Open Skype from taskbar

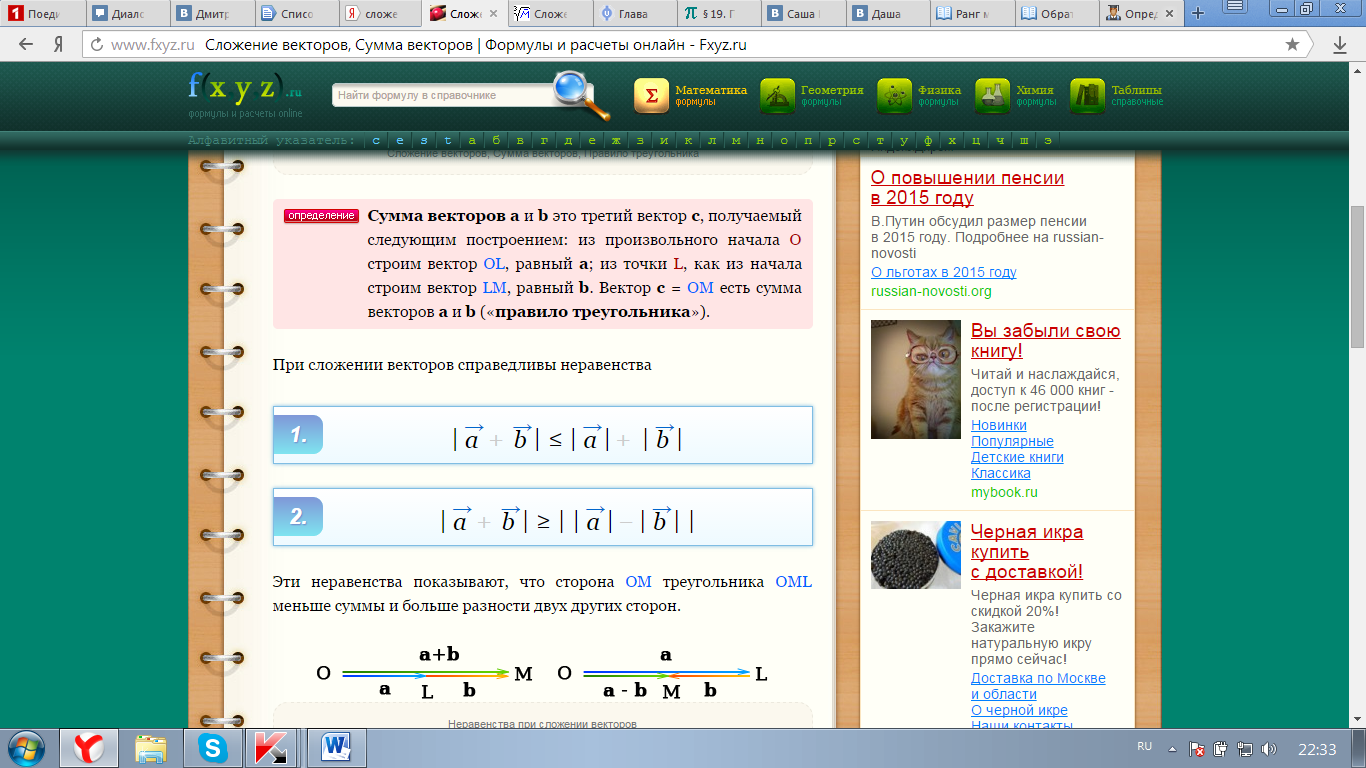212,748
